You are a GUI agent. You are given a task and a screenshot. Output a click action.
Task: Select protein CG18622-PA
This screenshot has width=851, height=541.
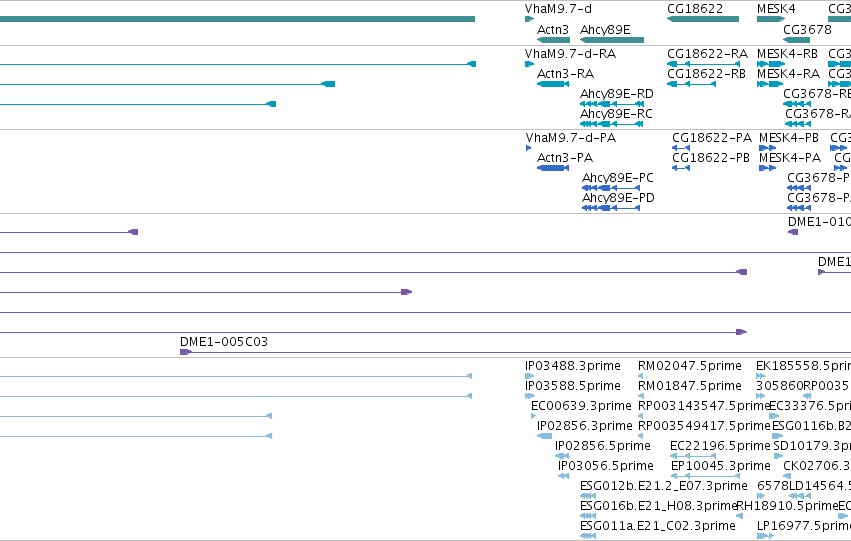click(x=681, y=148)
